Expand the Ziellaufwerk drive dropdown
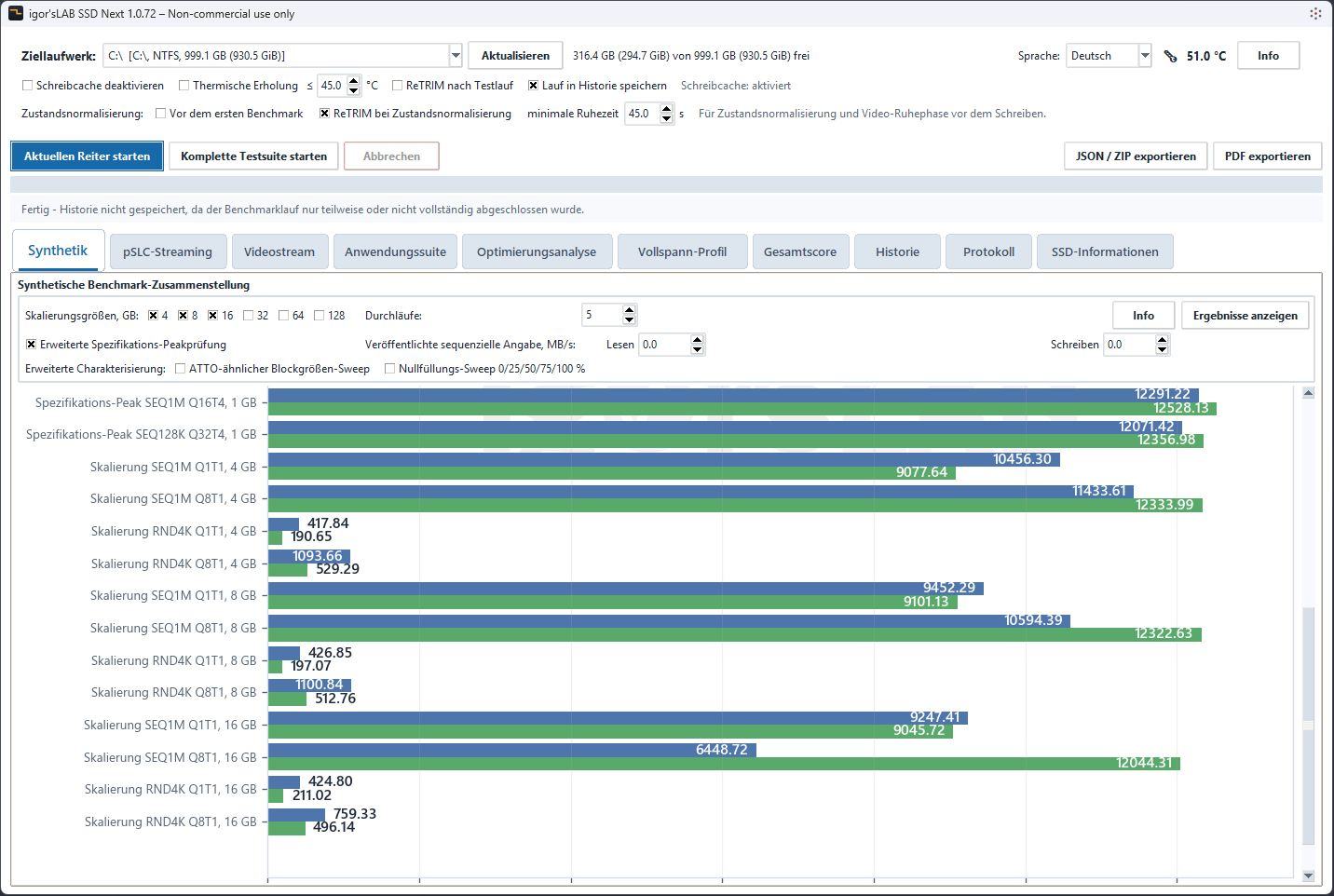The height and width of the screenshot is (896, 1334). [x=456, y=56]
